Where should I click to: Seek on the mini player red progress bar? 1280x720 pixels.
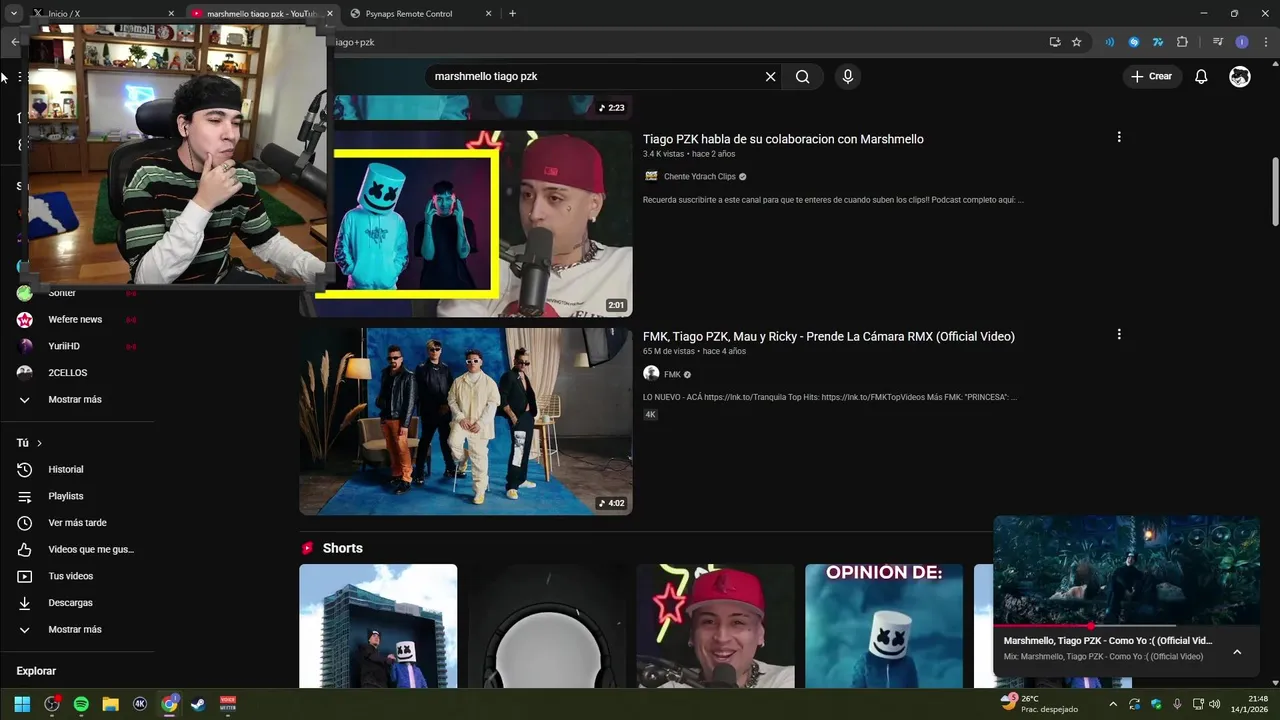[1126, 626]
